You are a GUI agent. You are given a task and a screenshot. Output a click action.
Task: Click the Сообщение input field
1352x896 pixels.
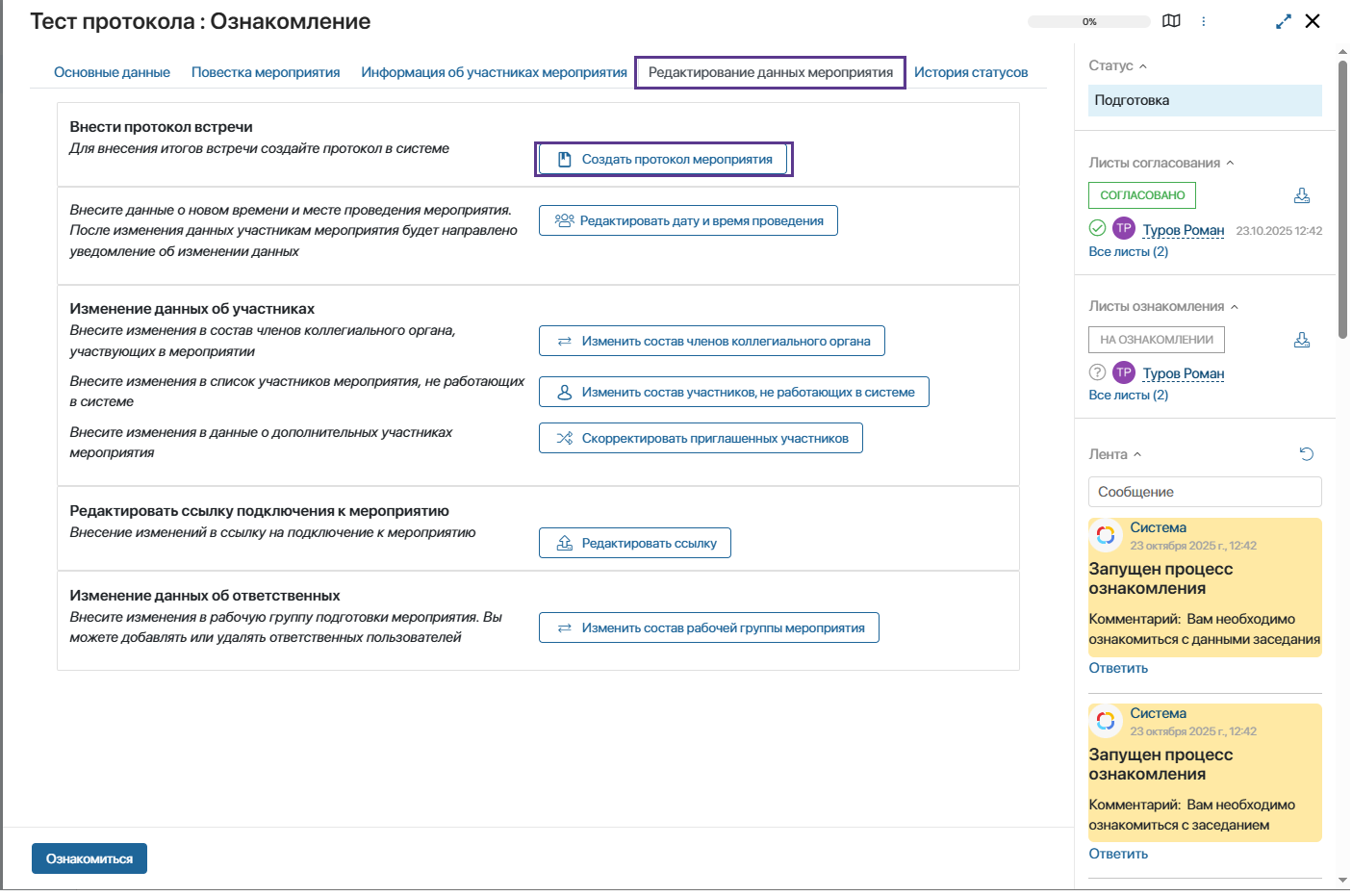[1205, 492]
